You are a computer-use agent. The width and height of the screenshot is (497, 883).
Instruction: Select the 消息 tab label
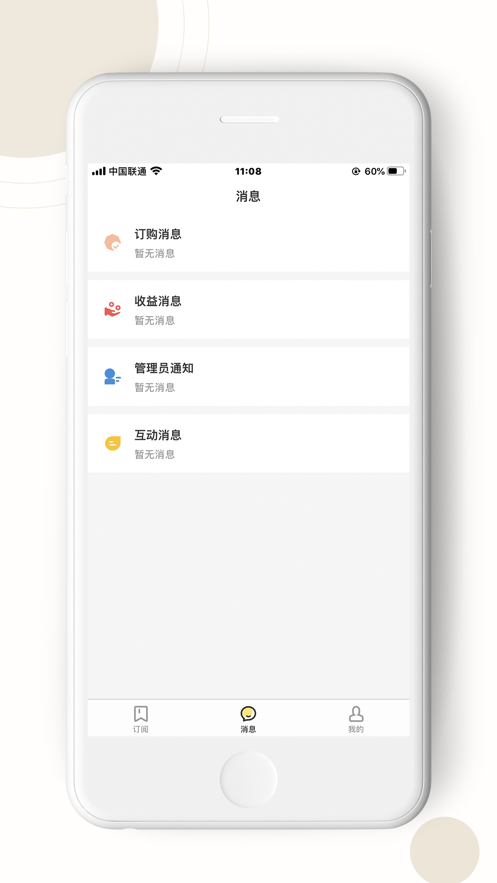click(x=248, y=729)
